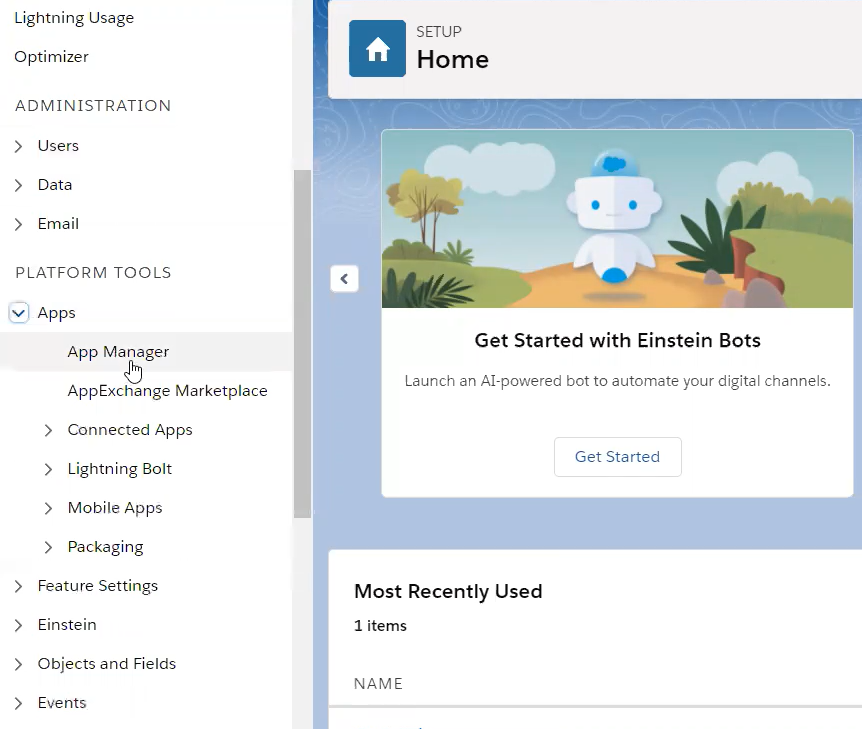
Task: Collapse the Apps section chevron
Action: click(19, 313)
